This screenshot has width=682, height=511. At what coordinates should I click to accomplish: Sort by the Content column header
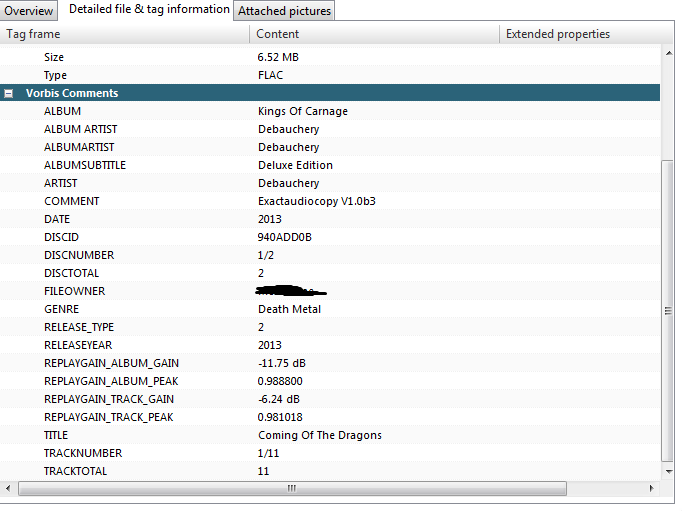[x=374, y=34]
